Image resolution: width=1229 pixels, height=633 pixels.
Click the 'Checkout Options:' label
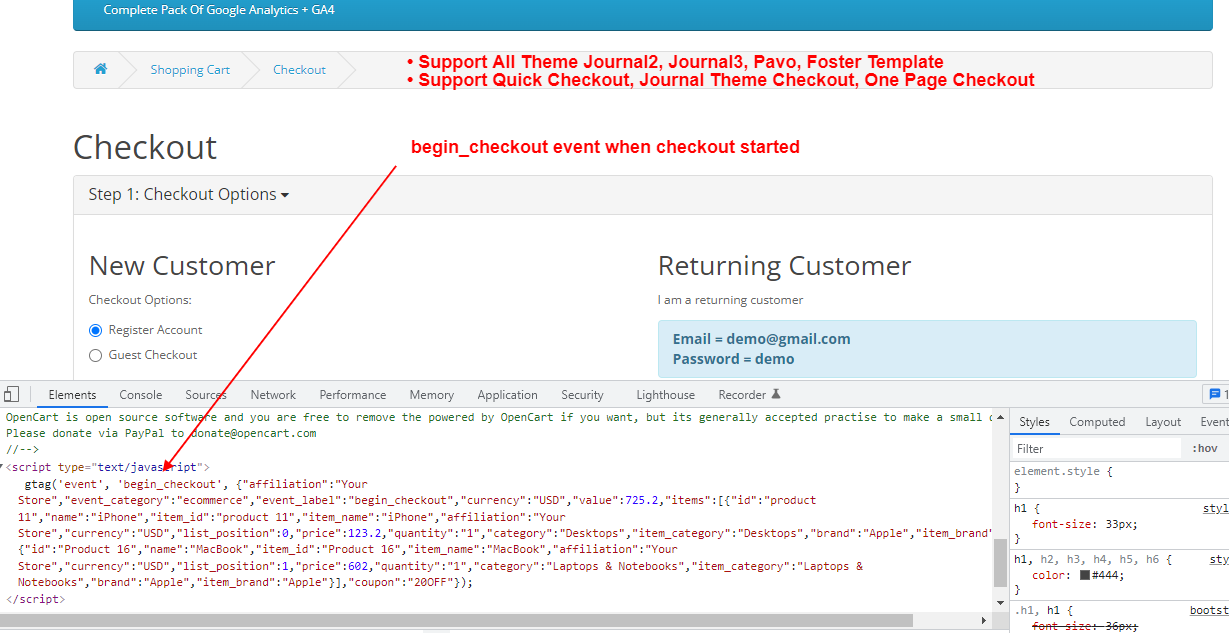coord(140,300)
